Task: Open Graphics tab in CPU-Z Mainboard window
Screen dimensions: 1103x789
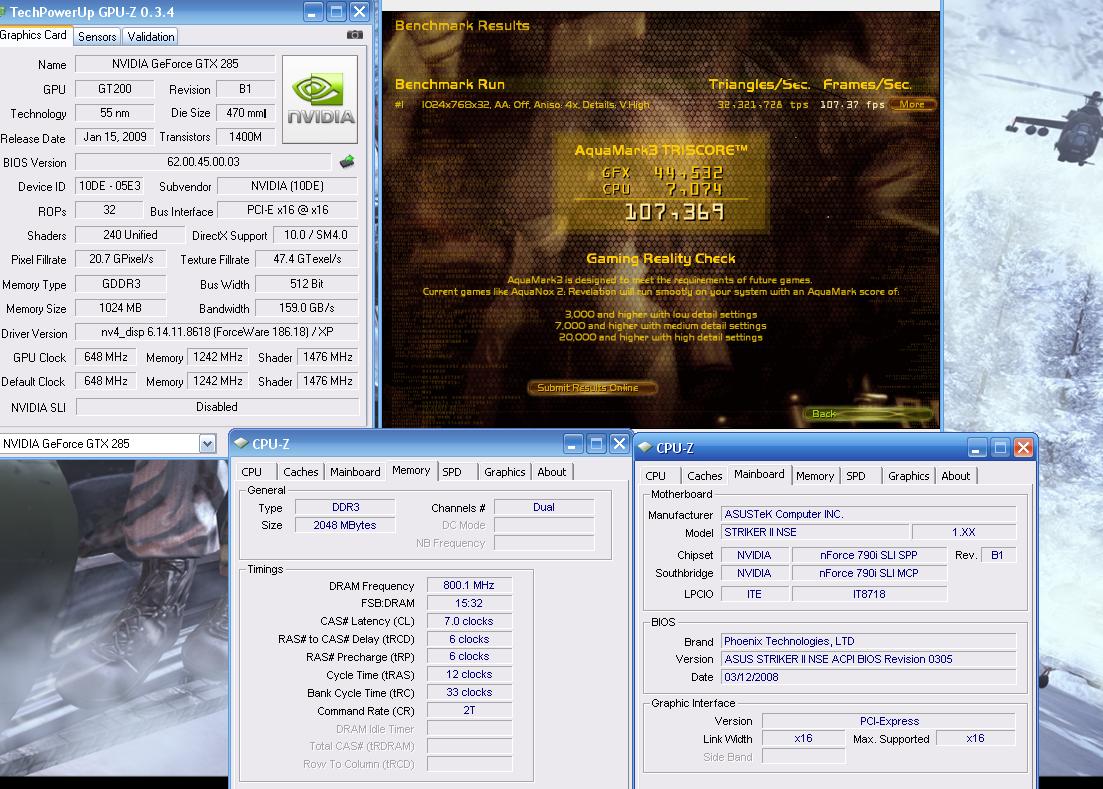Action: 909,476
